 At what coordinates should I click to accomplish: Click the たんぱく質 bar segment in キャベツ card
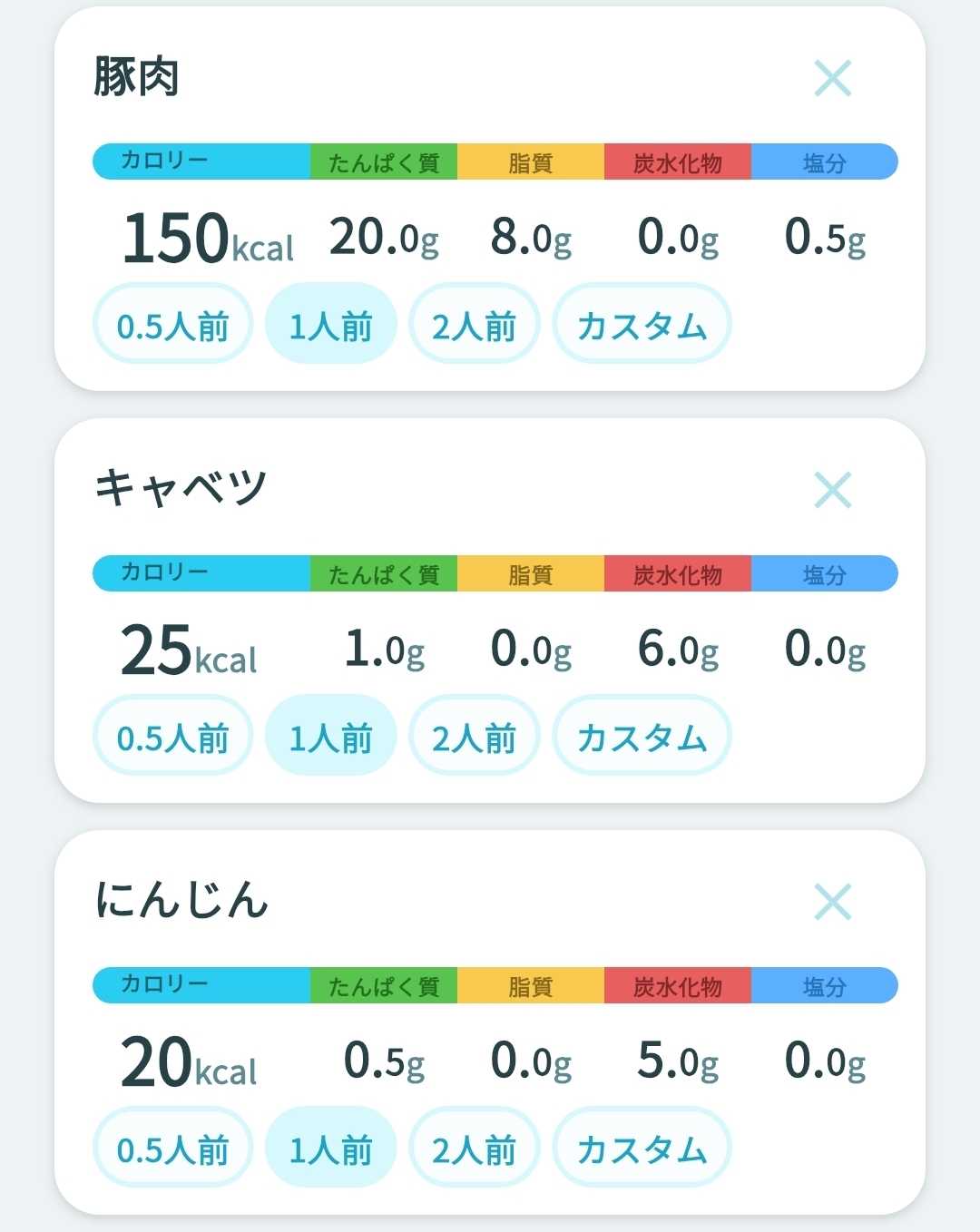(x=384, y=573)
